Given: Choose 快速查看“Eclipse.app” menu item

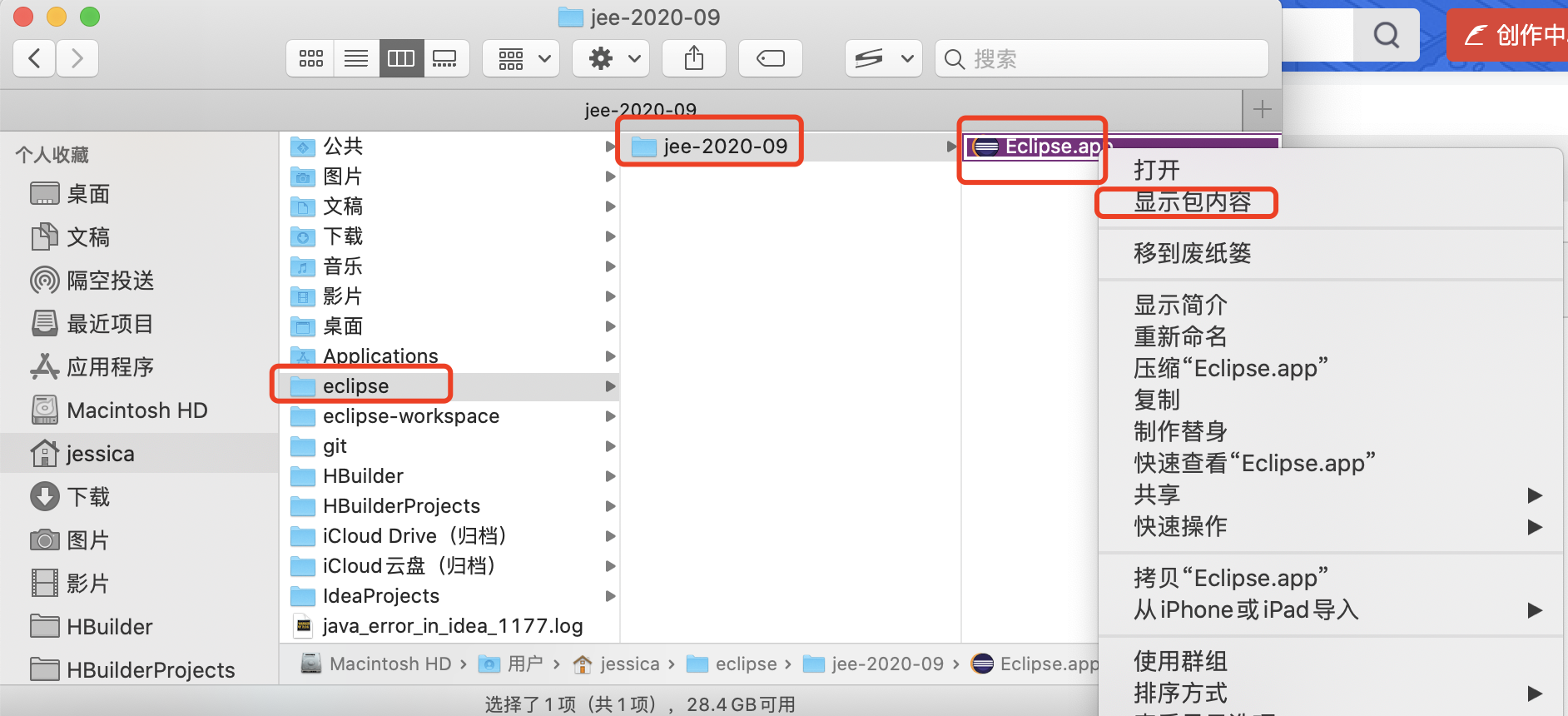Looking at the screenshot, I should (1330, 464).
